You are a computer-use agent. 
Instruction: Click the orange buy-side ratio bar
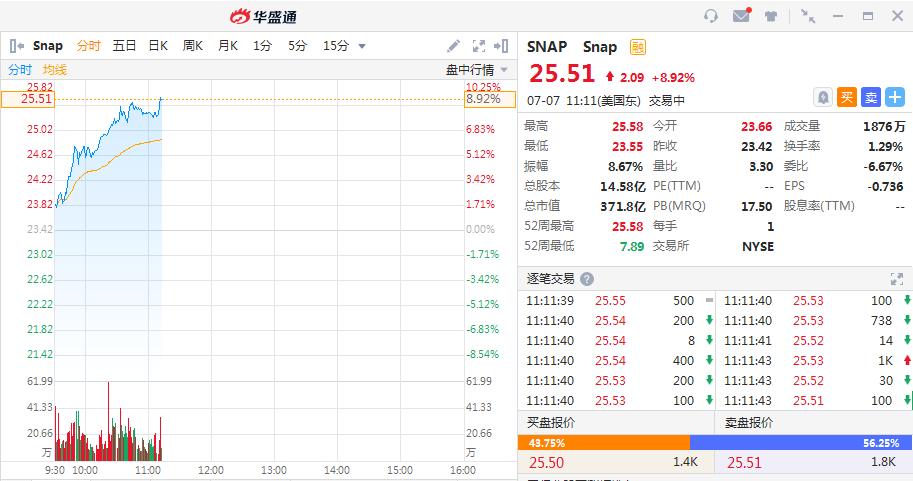[x=603, y=443]
